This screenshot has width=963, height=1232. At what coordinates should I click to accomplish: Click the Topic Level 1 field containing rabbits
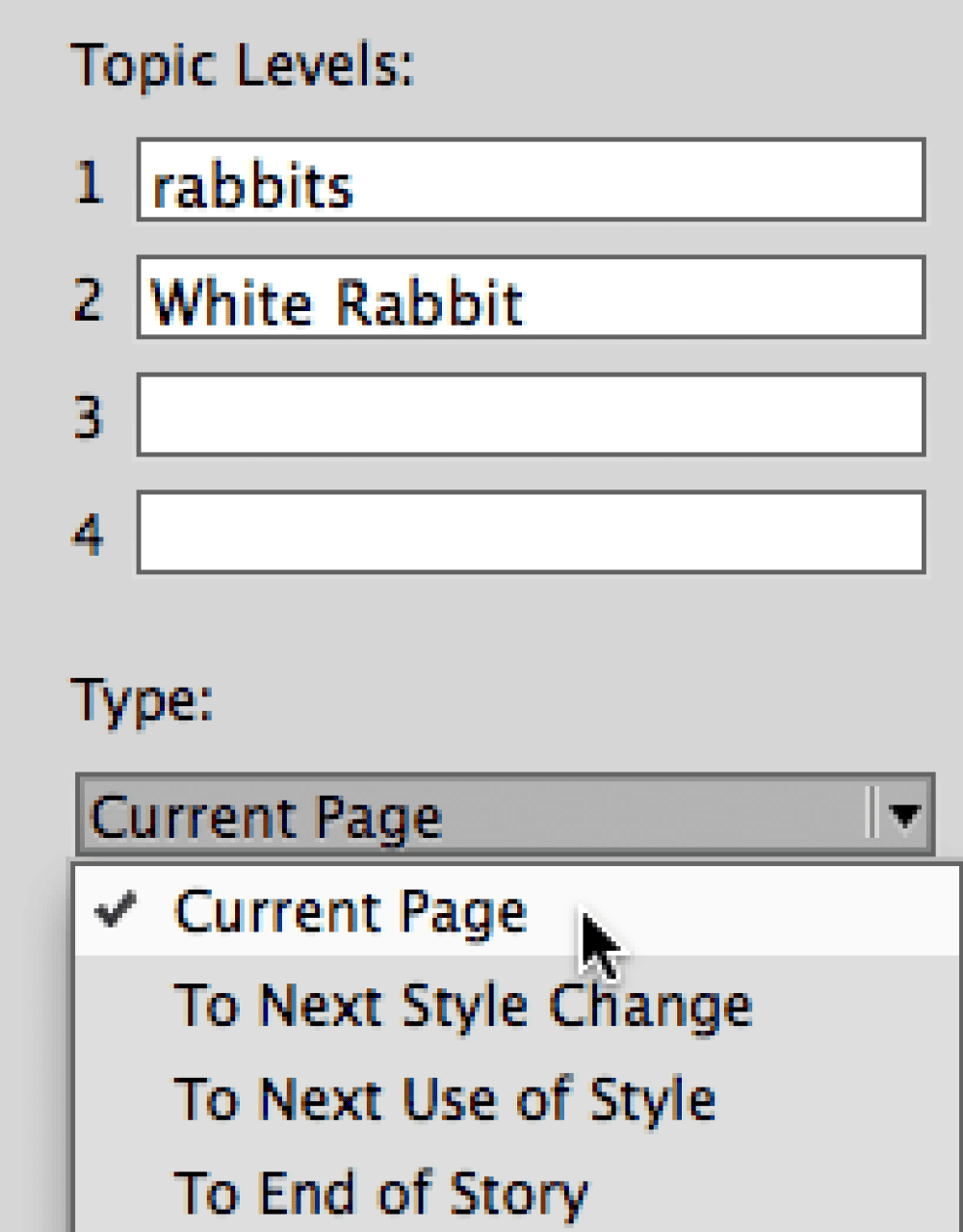530,182
